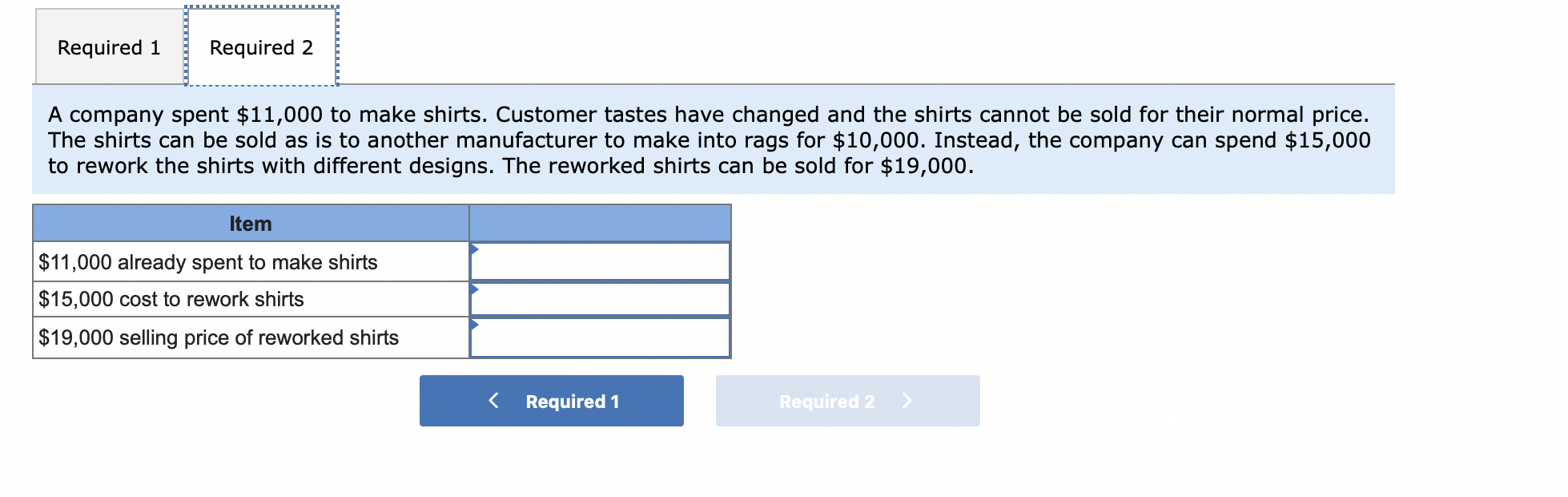Click the disabled Required 2 navigation button
This screenshot has width=1568, height=497.
pos(847,401)
